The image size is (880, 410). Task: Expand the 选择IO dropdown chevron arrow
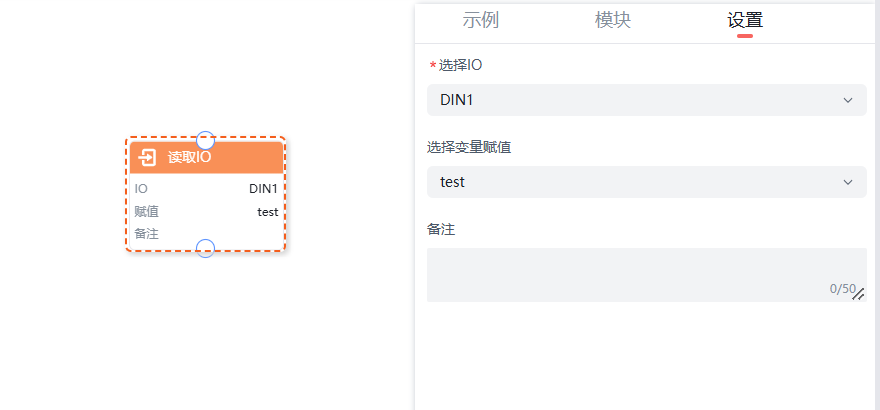pos(848,100)
